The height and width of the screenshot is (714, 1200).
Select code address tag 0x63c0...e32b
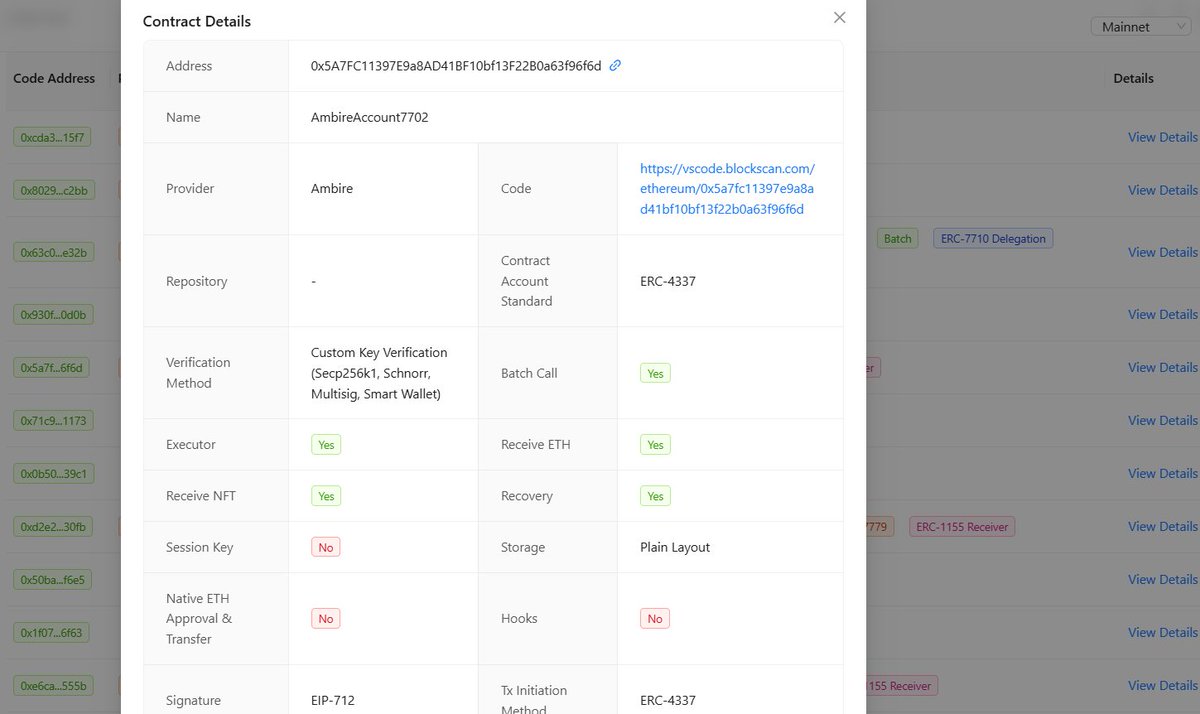tap(54, 253)
